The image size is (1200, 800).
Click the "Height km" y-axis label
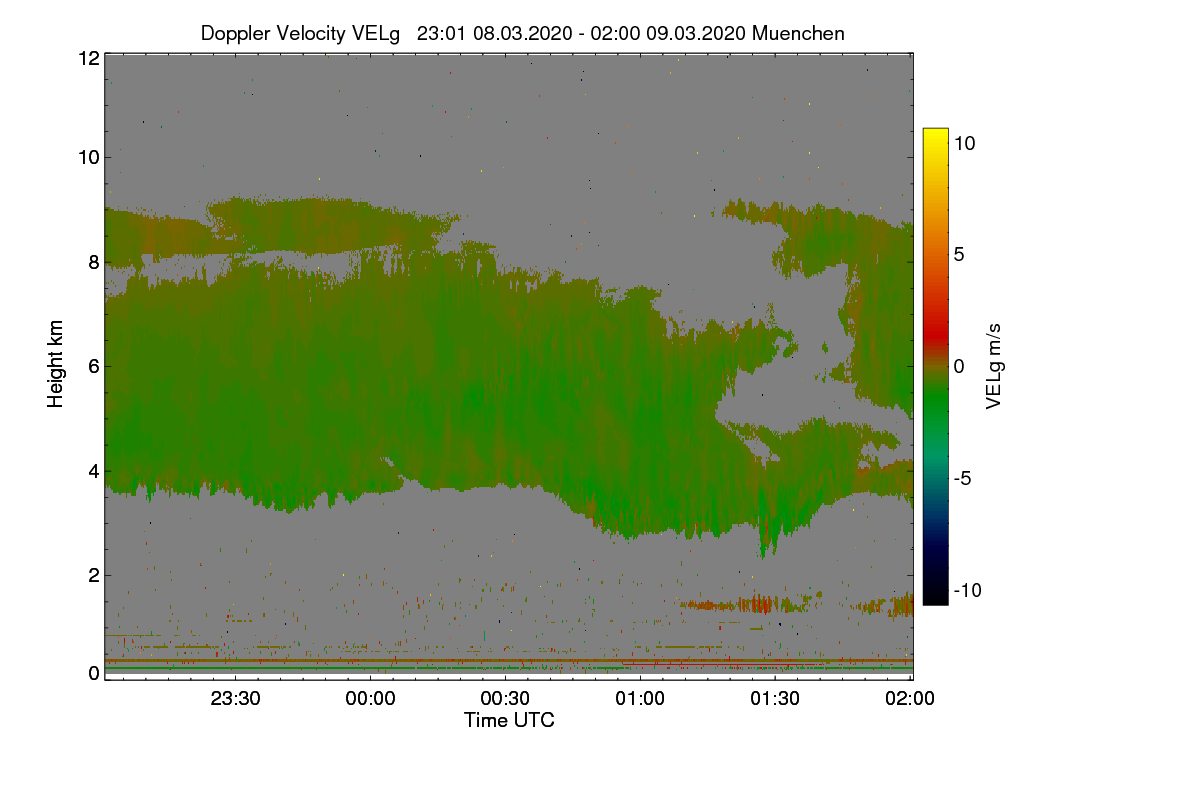click(x=56, y=364)
